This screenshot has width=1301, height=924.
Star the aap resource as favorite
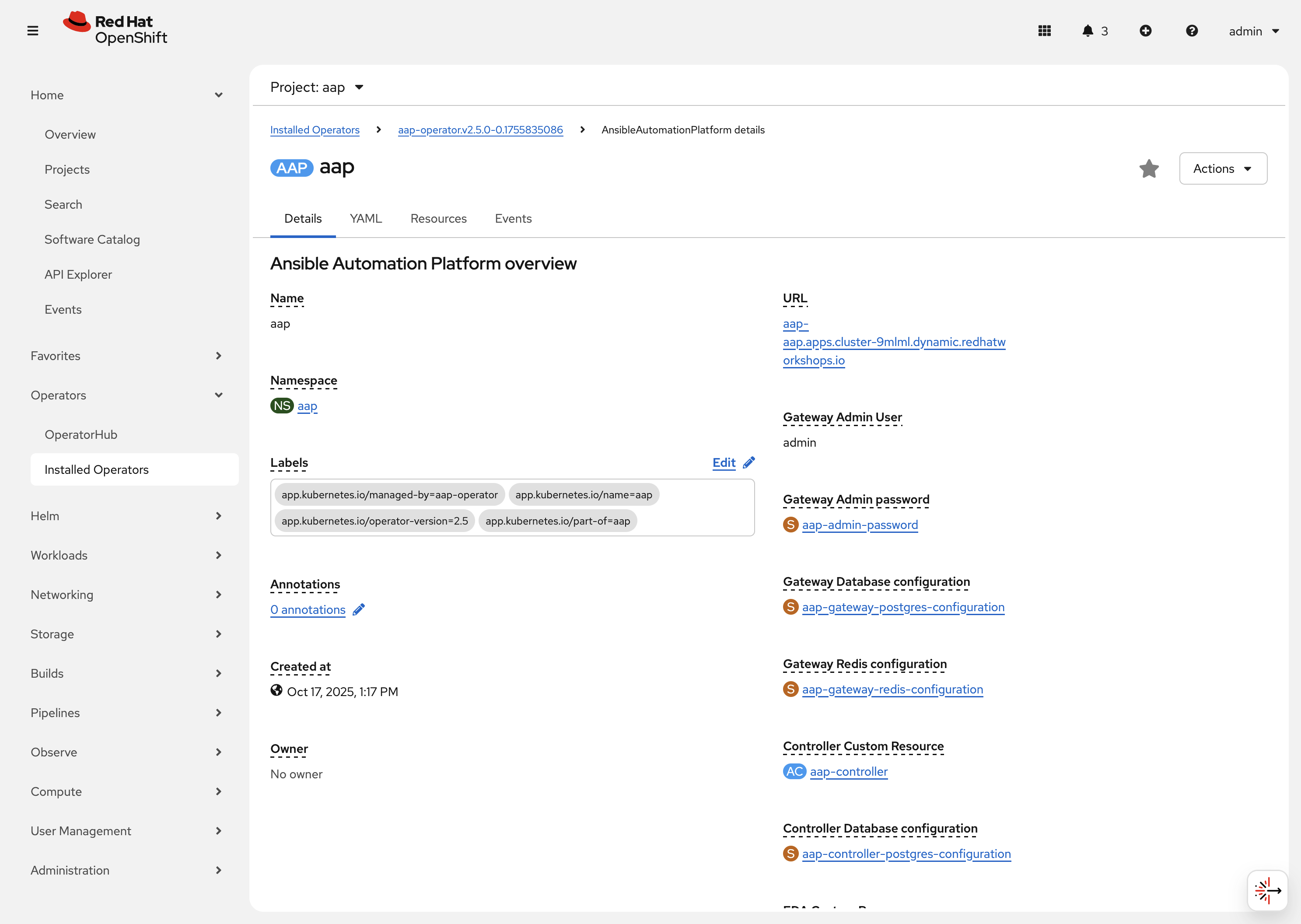1149,168
